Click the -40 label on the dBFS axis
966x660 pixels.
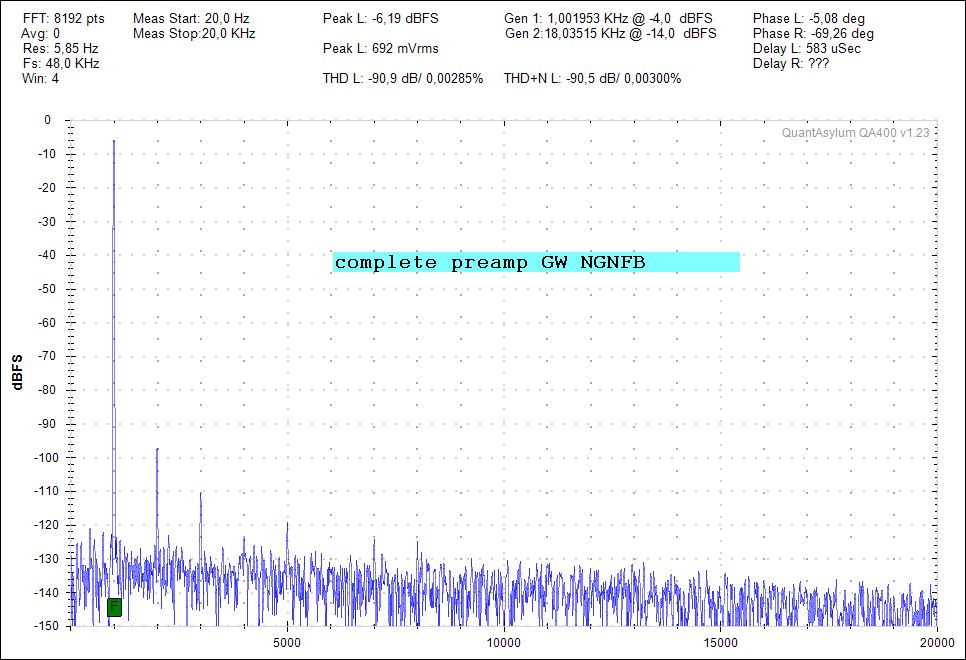click(x=46, y=255)
